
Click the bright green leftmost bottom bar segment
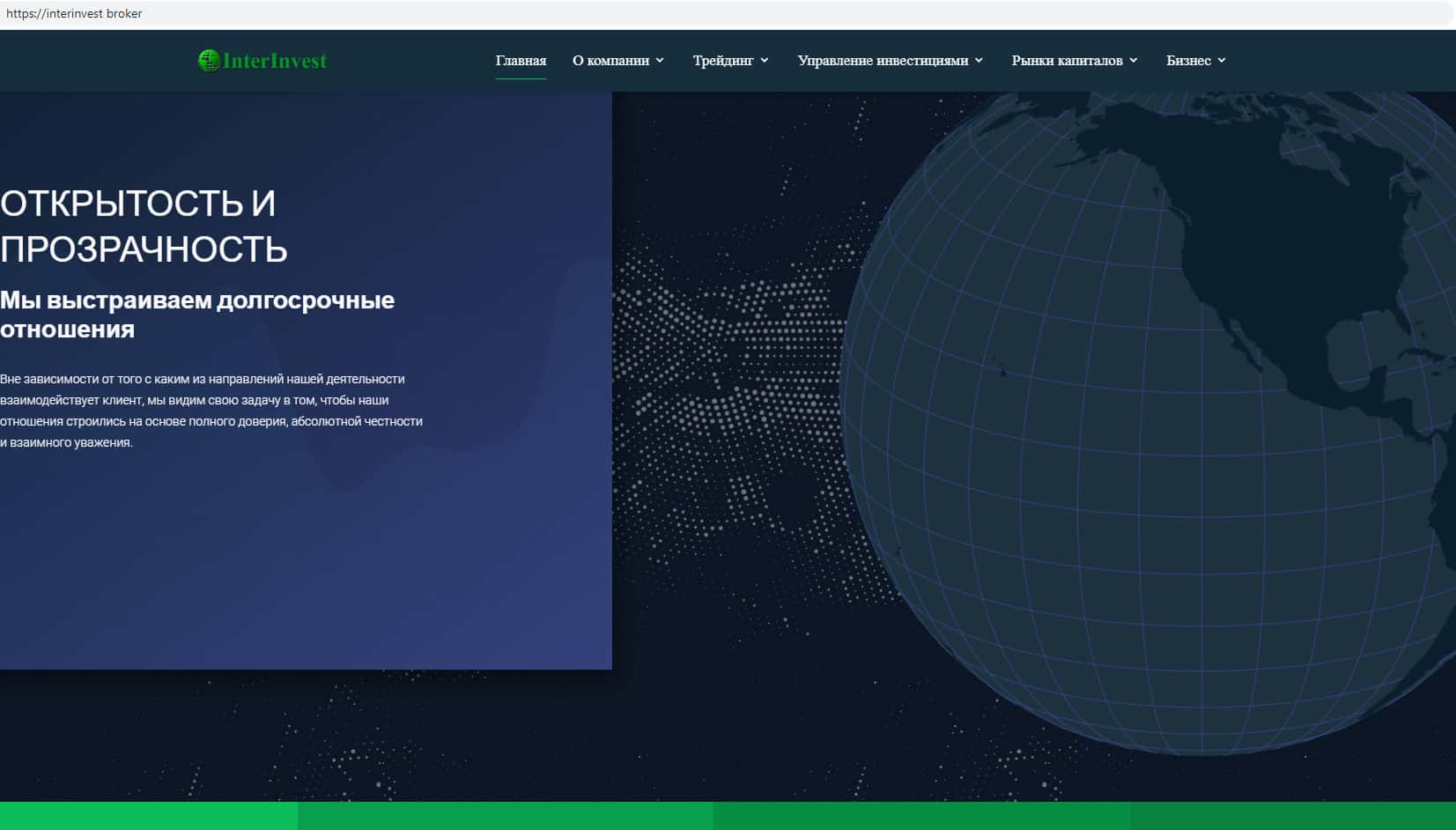(148, 816)
